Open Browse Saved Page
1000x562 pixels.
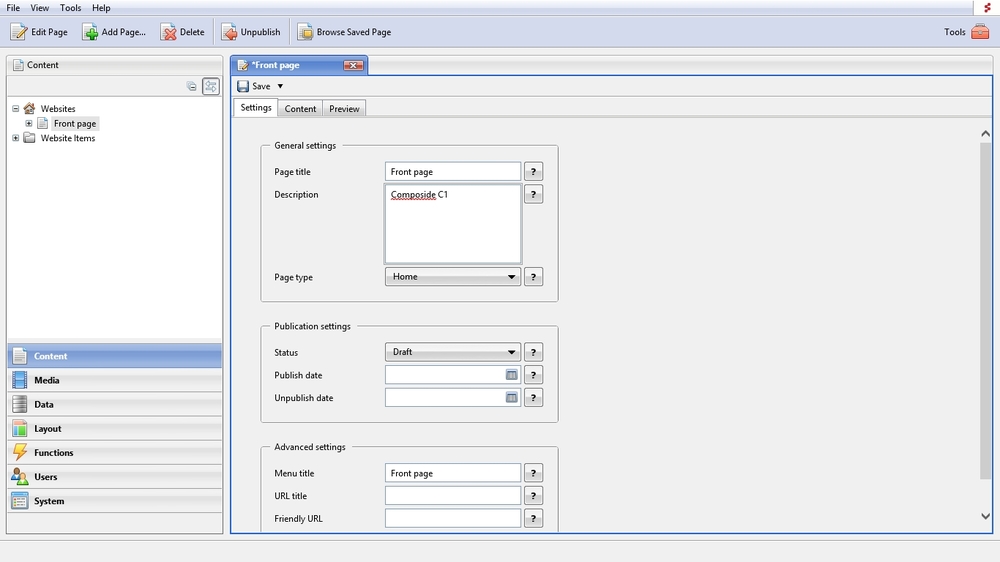tap(305, 32)
